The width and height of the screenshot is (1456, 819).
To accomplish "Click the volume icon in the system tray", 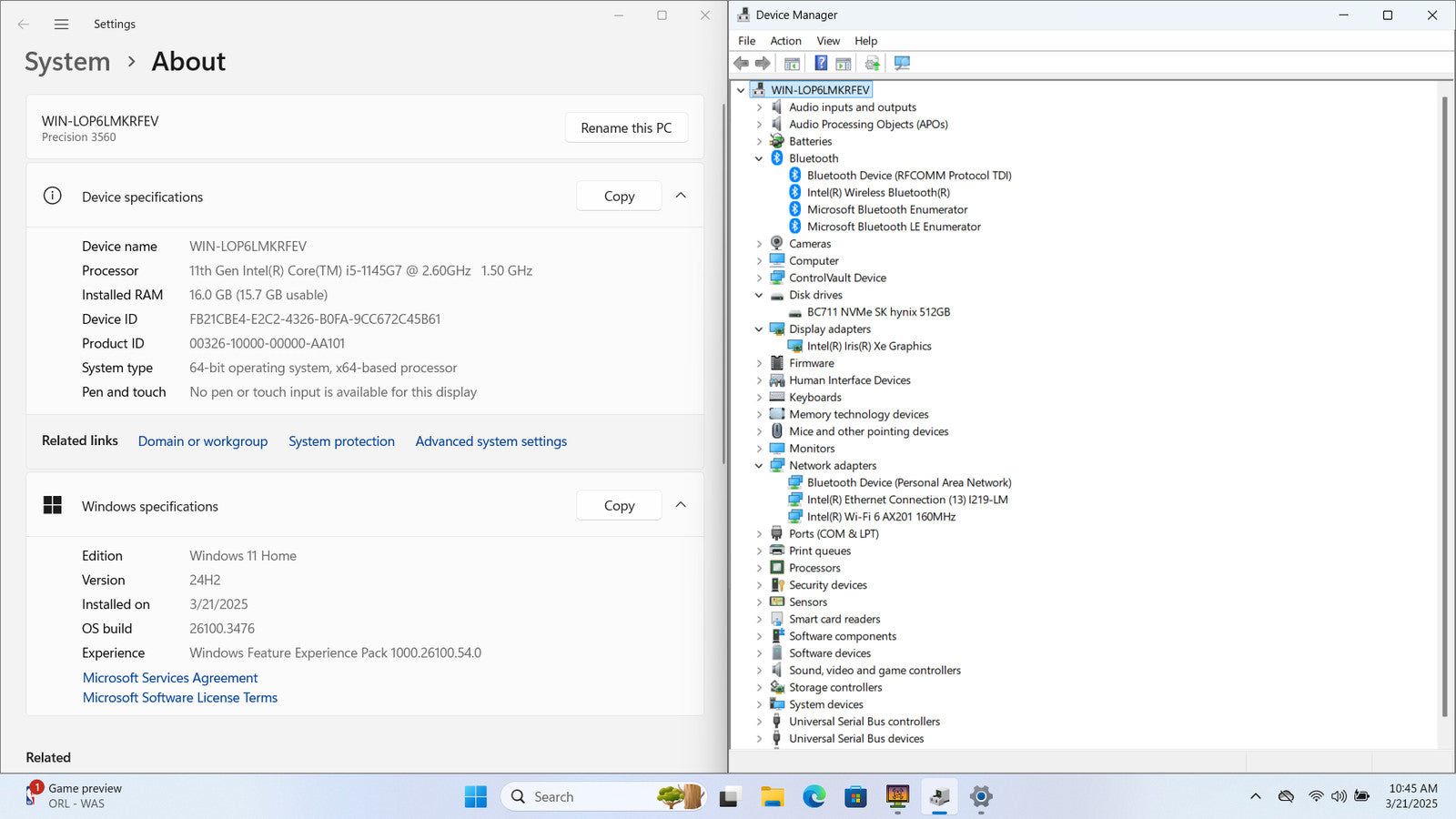I will [1339, 796].
